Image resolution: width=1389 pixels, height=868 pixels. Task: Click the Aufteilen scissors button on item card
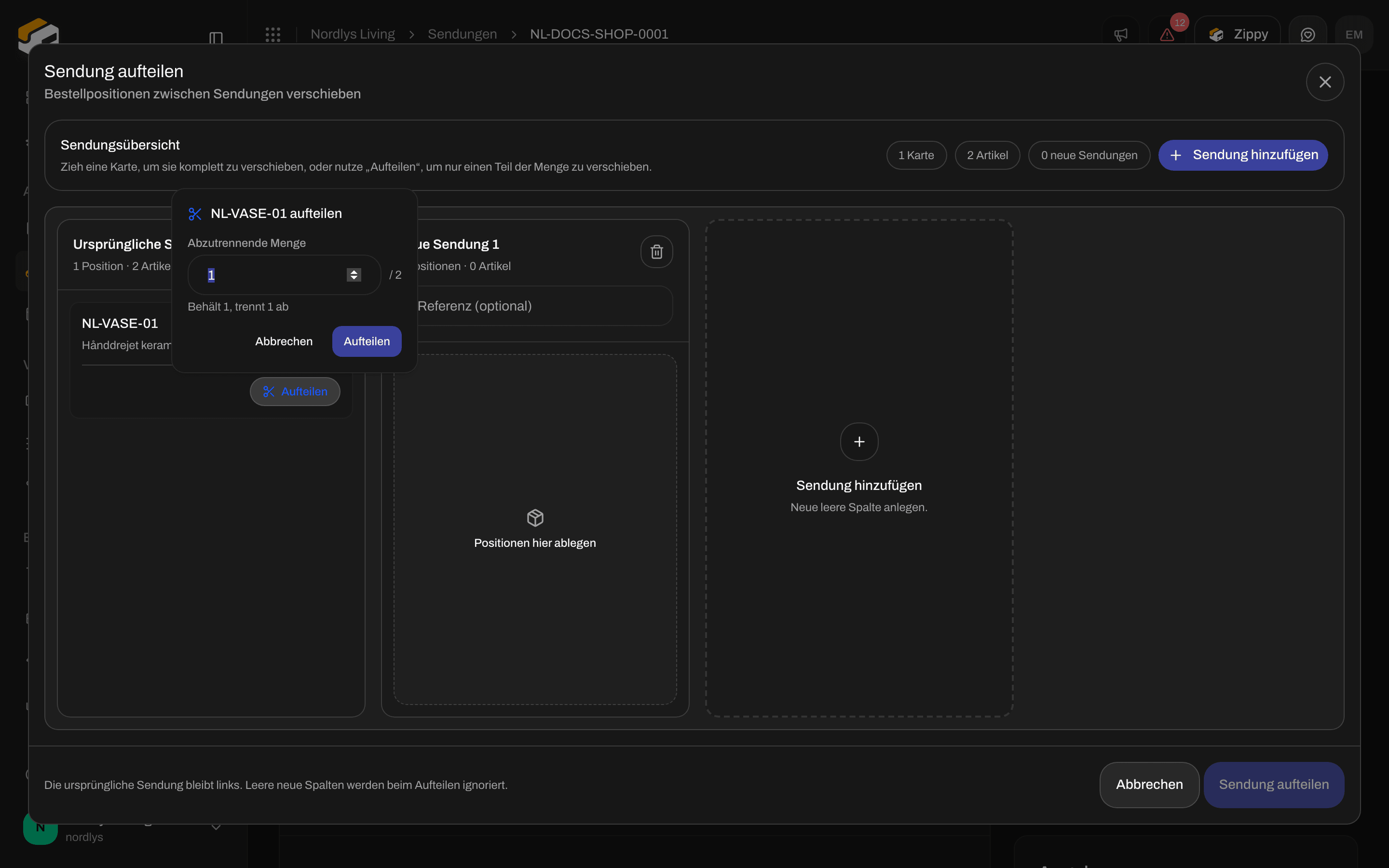[x=295, y=392]
